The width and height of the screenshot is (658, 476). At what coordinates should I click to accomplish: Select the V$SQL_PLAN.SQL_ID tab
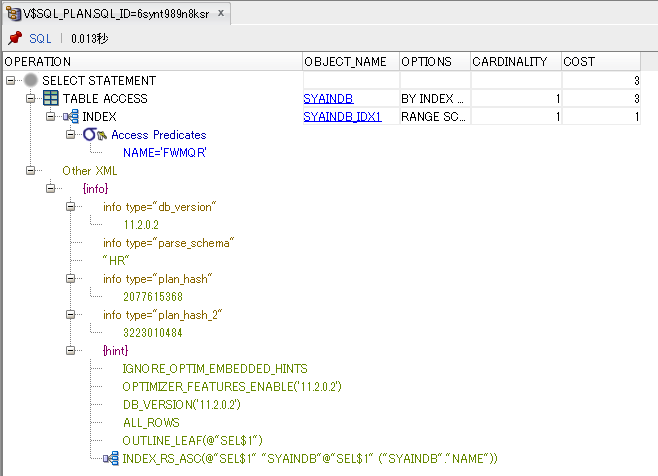pyautogui.click(x=118, y=13)
